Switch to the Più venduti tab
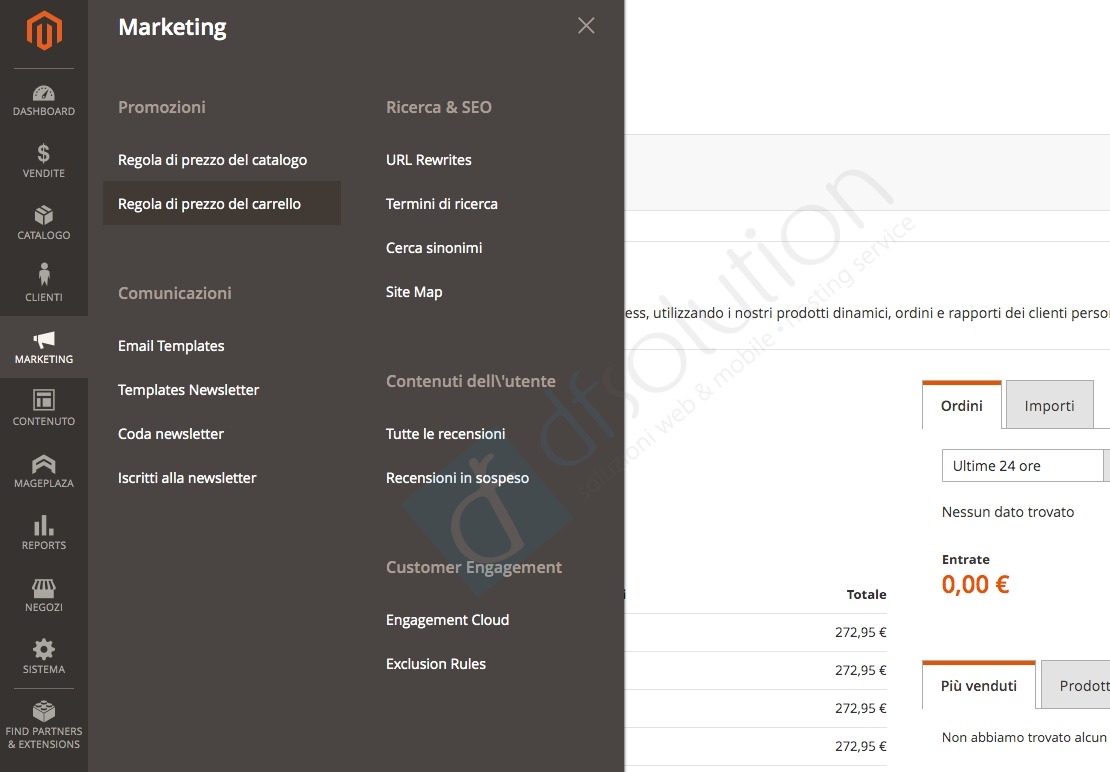The width and height of the screenshot is (1110, 772). pyautogui.click(x=978, y=686)
